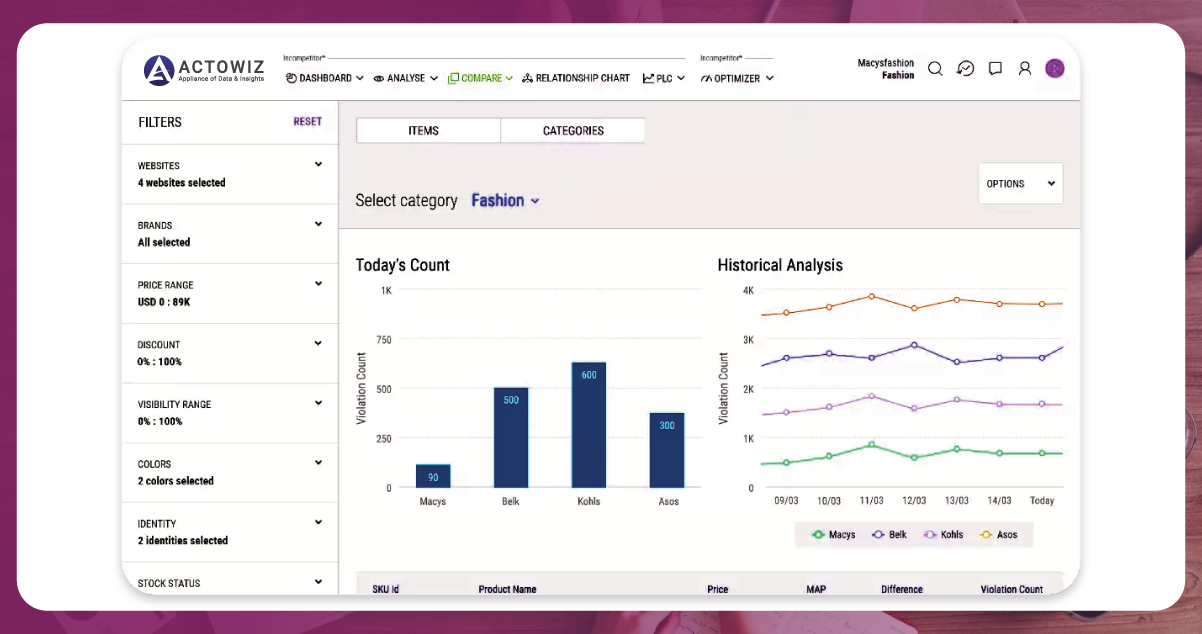Screen dimensions: 1202x634
Task: Click the Asos bar labeled 300
Action: coord(667,450)
